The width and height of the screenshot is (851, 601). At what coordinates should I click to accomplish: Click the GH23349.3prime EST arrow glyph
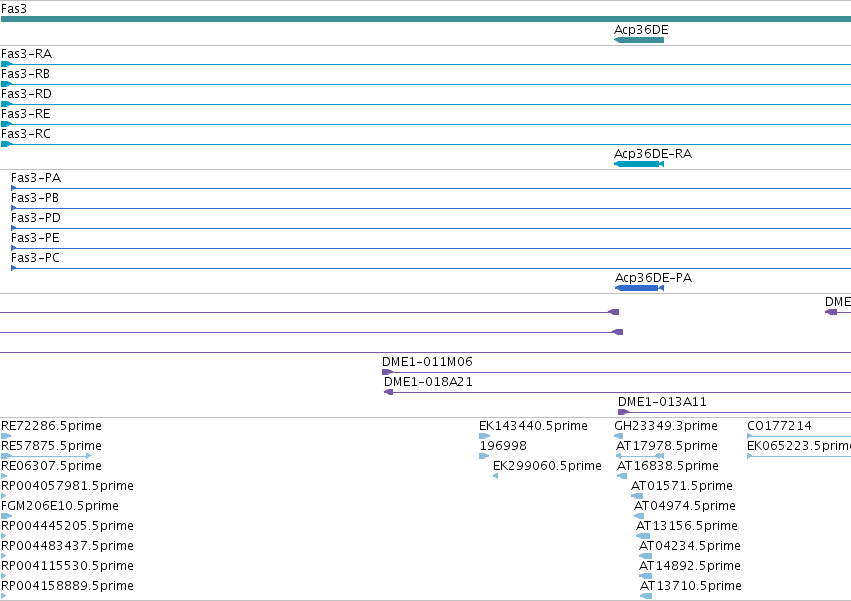[x=619, y=436]
